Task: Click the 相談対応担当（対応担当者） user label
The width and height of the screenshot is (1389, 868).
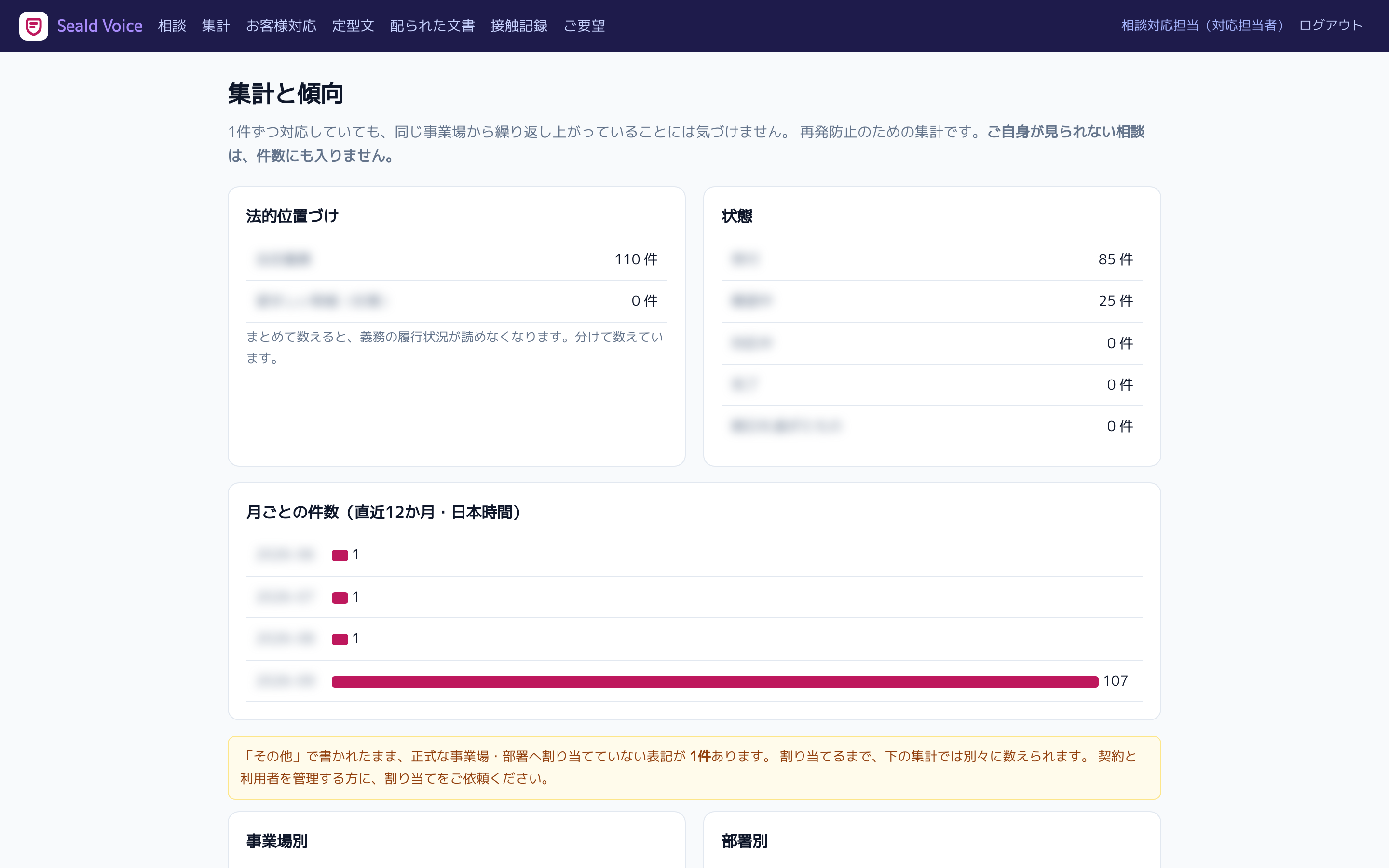Action: coord(1202,25)
